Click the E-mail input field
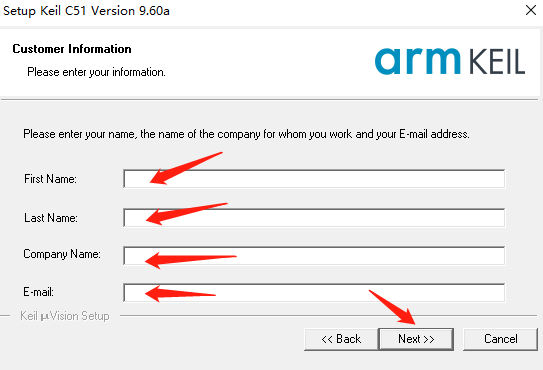543x370 pixels. 314,293
